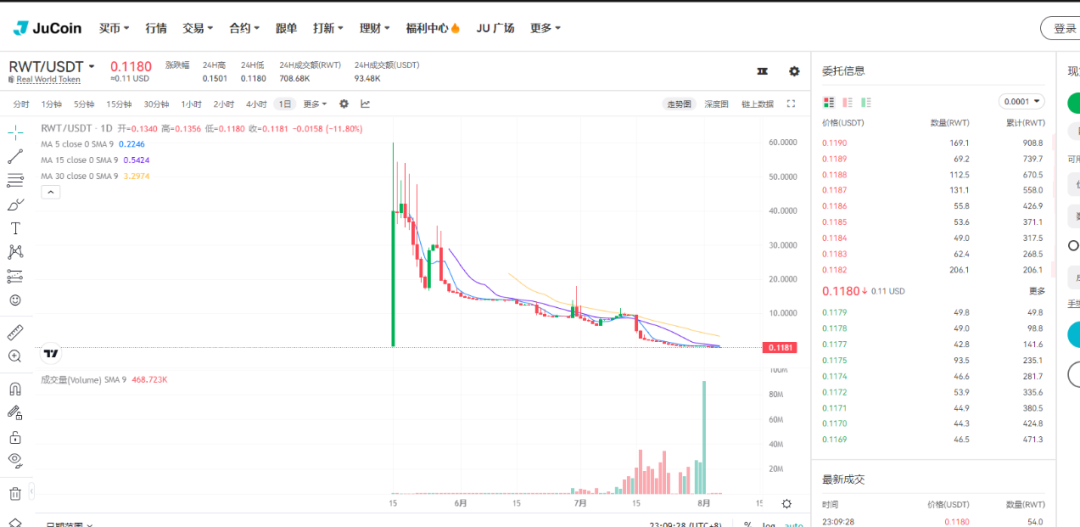Click the 0.1190 sell order price row
The image size is (1080, 527).
click(x=834, y=143)
